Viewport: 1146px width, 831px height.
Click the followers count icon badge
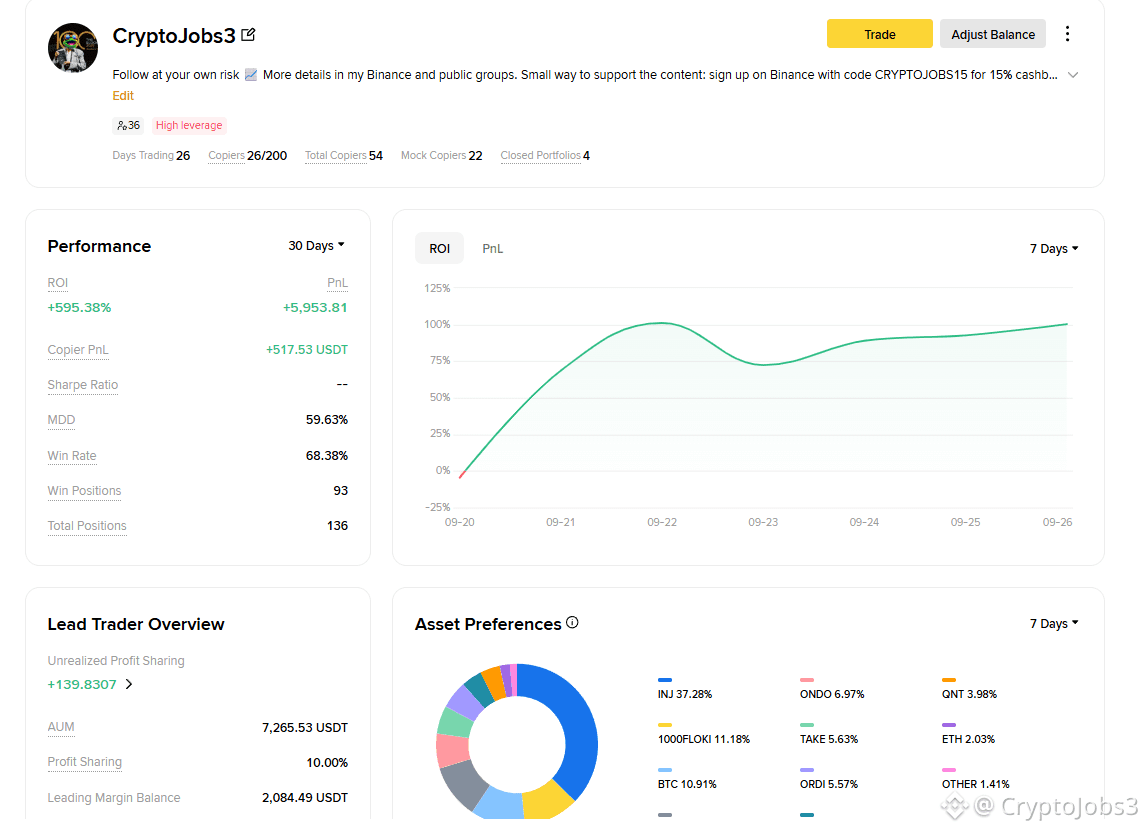point(128,125)
